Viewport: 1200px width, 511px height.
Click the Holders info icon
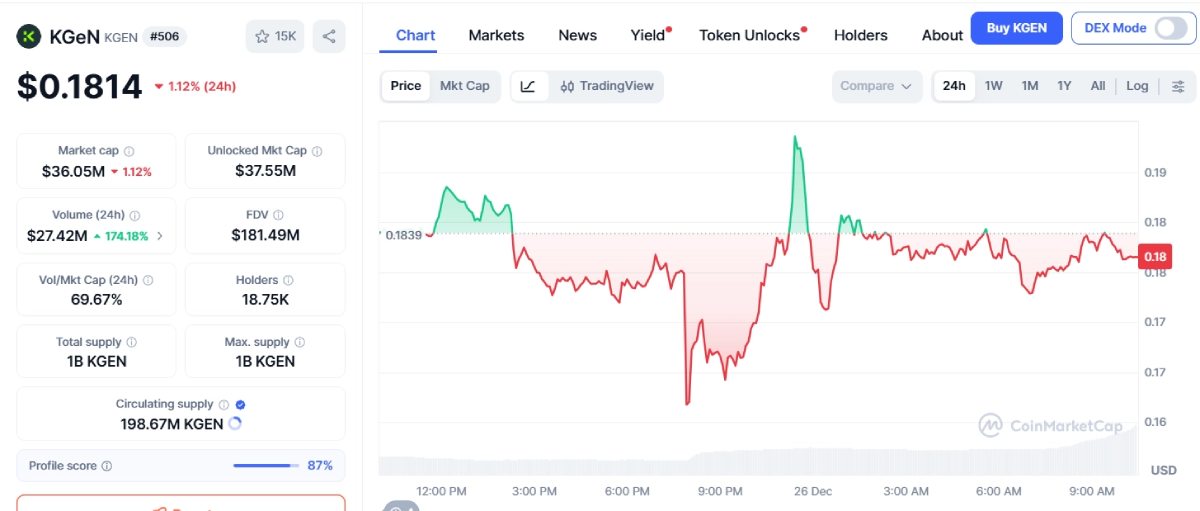pyautogui.click(x=288, y=281)
